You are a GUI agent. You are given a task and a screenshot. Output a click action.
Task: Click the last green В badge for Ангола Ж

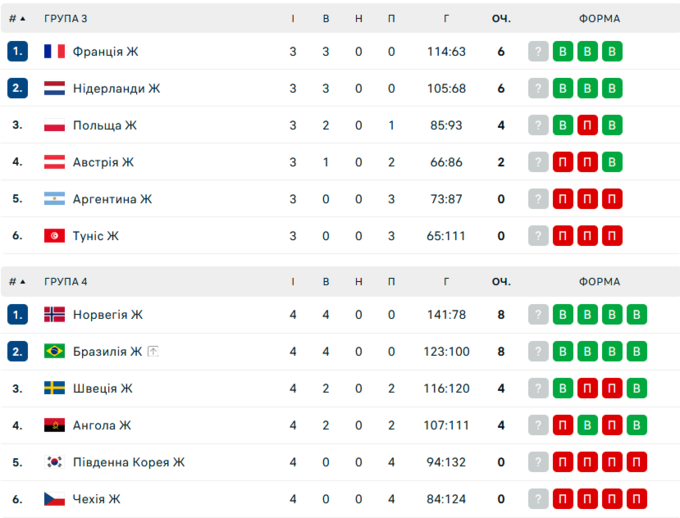(636, 426)
